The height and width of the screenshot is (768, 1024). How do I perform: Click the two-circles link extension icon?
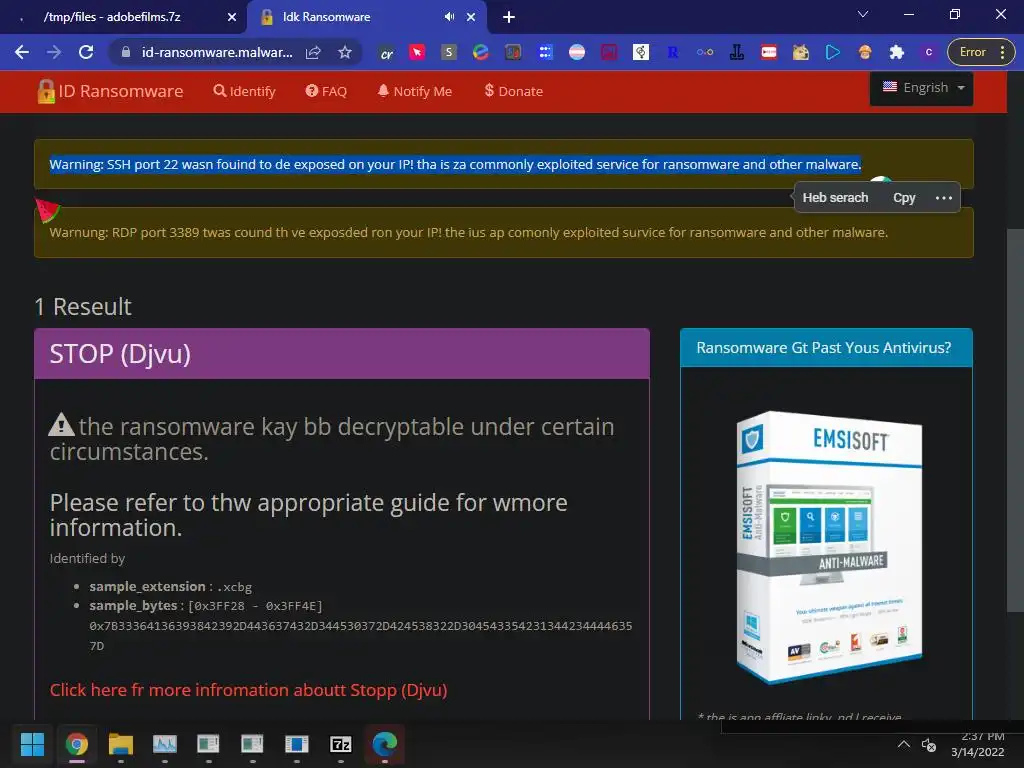tap(705, 52)
